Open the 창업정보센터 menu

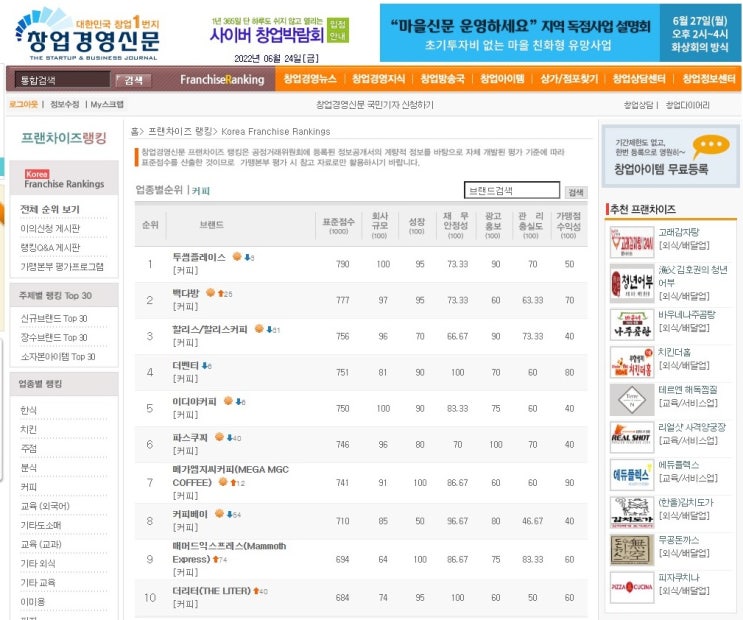pyautogui.click(x=708, y=79)
